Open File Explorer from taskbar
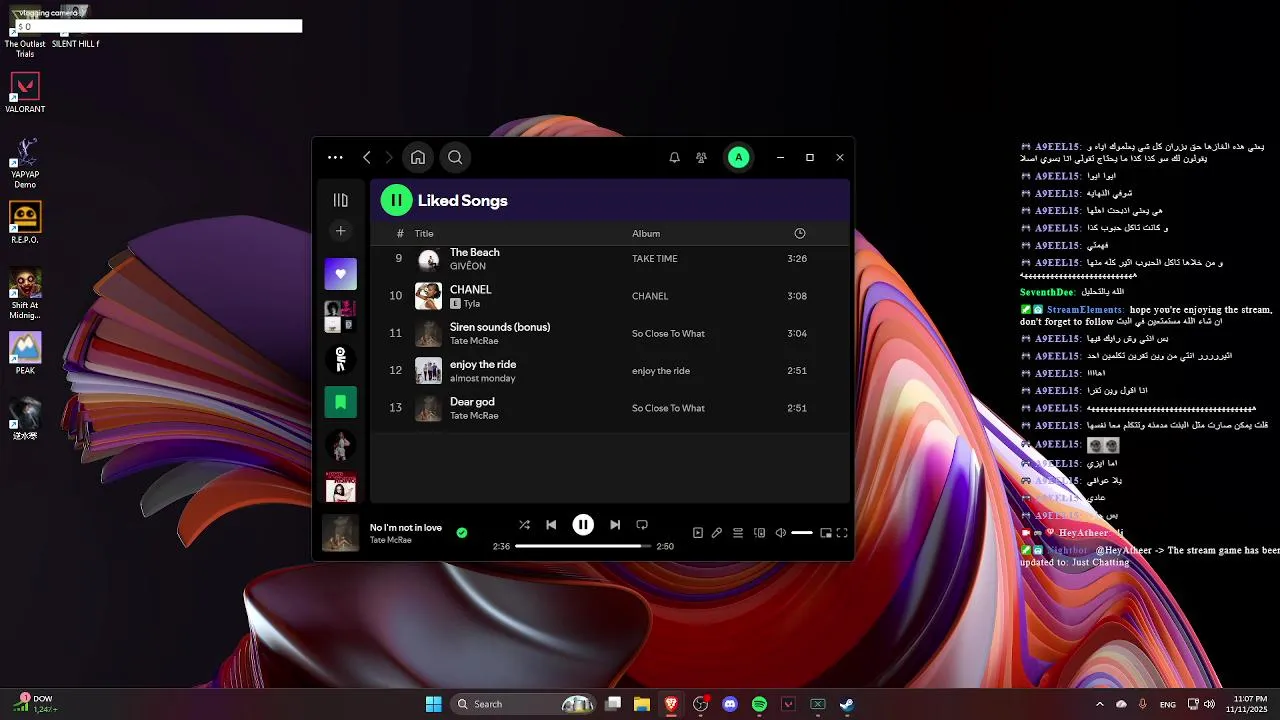 coord(641,704)
